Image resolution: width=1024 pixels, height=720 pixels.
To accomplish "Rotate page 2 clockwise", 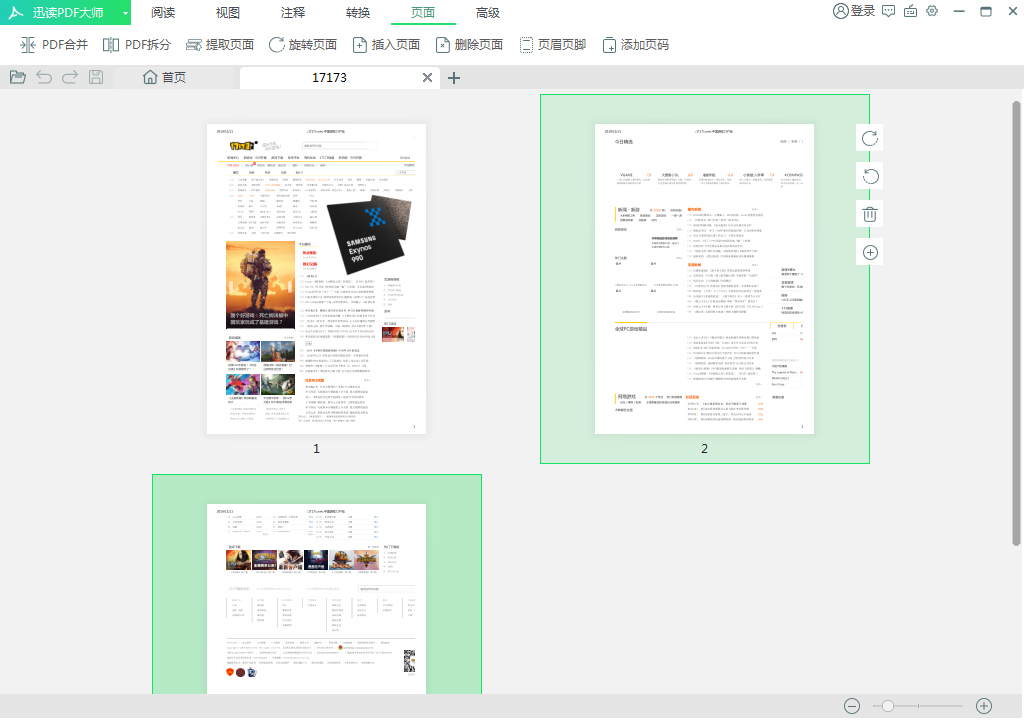I will point(869,138).
